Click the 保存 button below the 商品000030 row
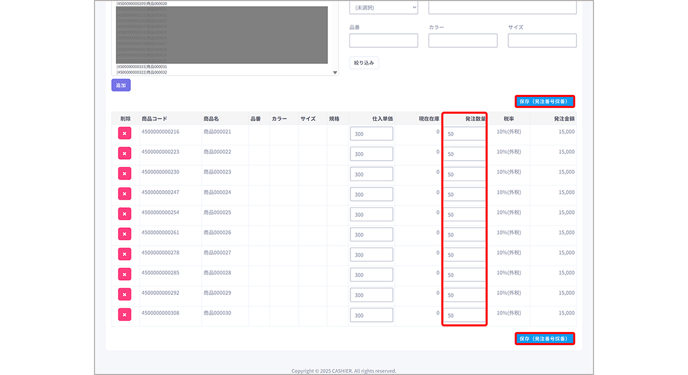The image size is (688, 375). pyautogui.click(x=545, y=339)
